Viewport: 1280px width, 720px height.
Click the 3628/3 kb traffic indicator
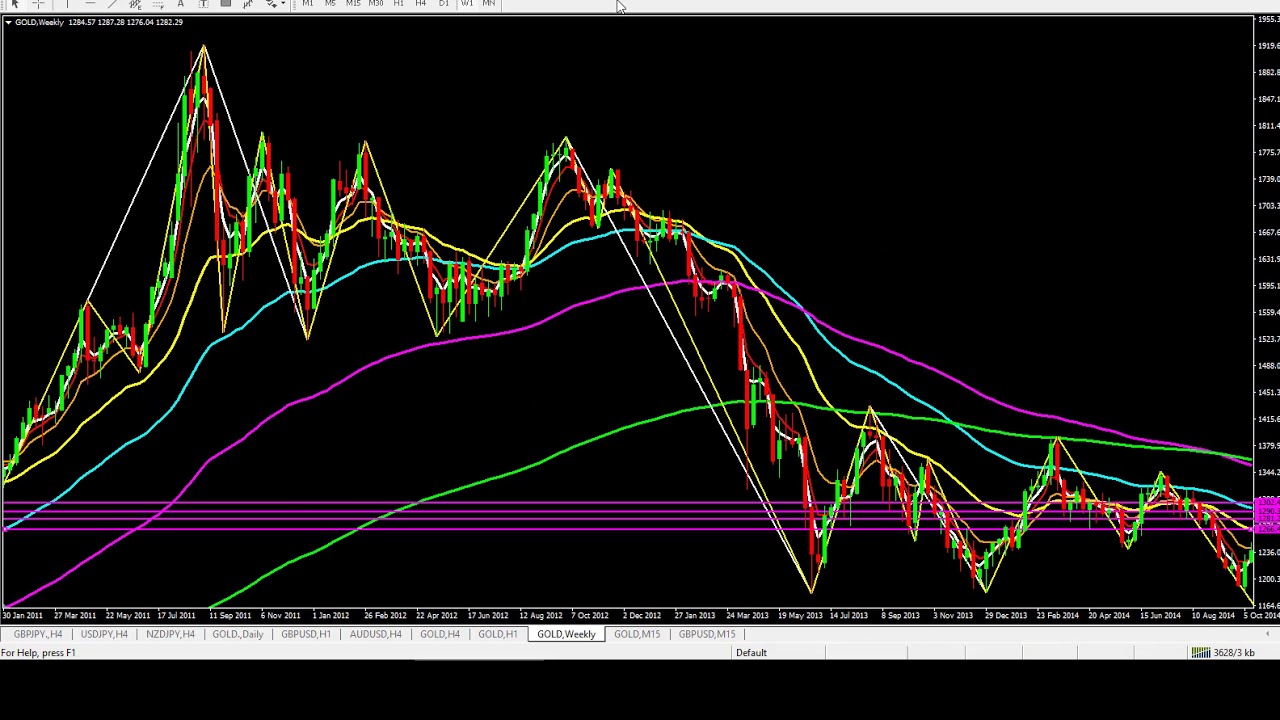pyautogui.click(x=1234, y=653)
